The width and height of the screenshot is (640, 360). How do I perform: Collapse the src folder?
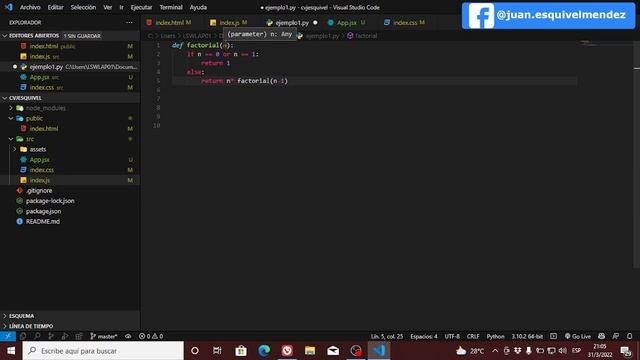[70, 139]
